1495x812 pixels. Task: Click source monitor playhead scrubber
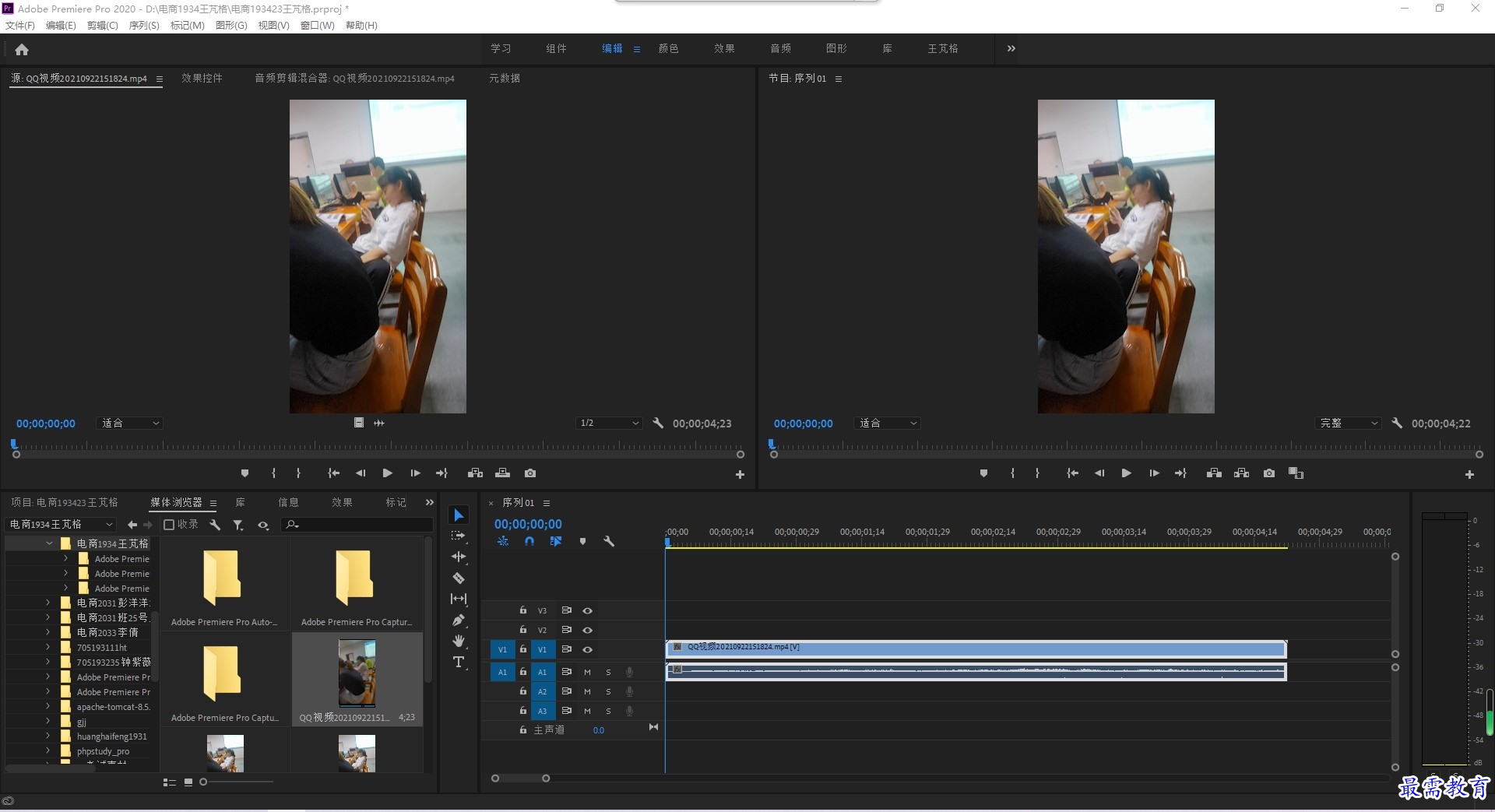coord(14,445)
